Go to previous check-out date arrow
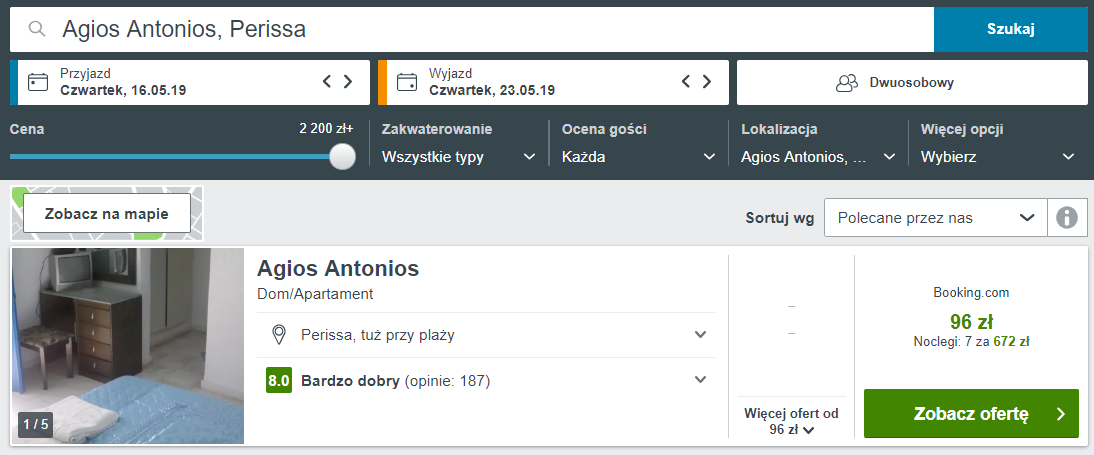Screen dimensions: 1094x455 [x=686, y=82]
